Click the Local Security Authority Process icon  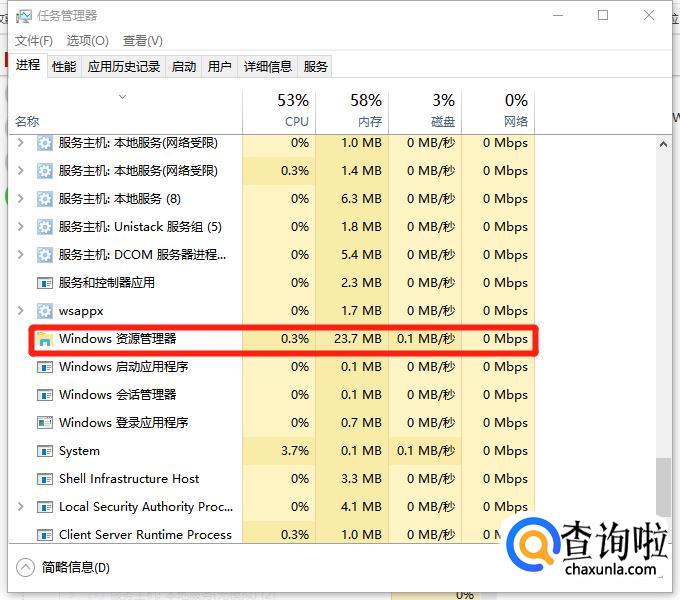tap(45, 507)
